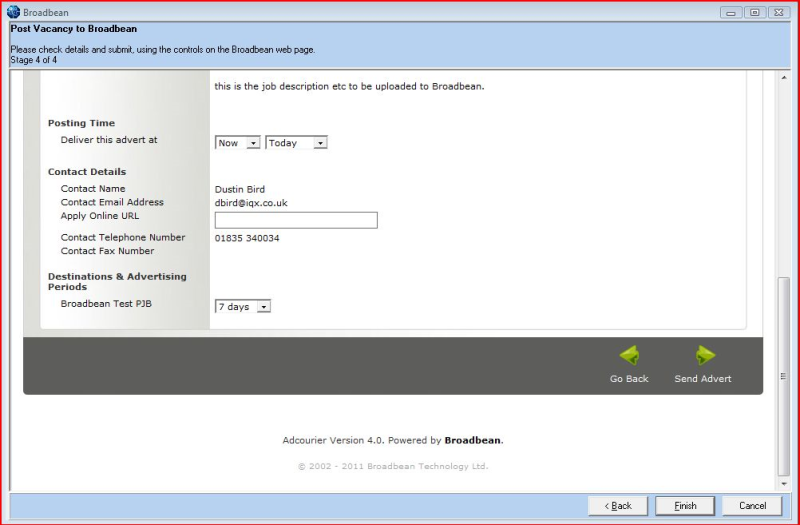Click the vertical scrollbar thumb
The width and height of the screenshot is (800, 525).
pyautogui.click(x=784, y=376)
